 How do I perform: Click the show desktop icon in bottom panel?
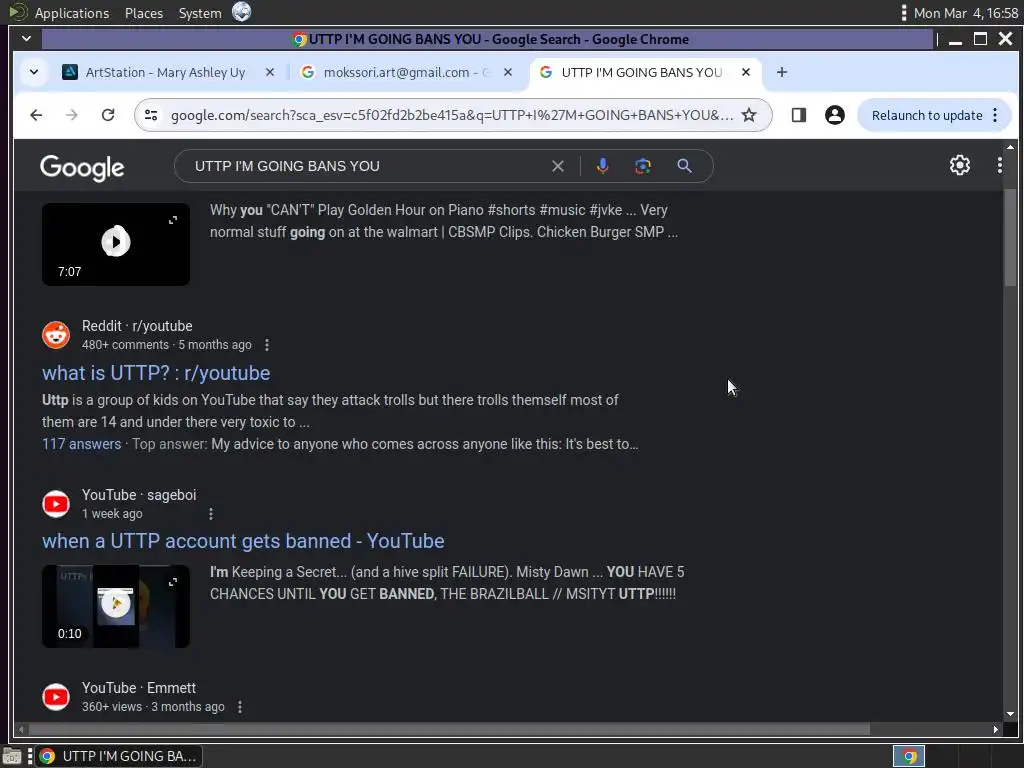pos(12,756)
